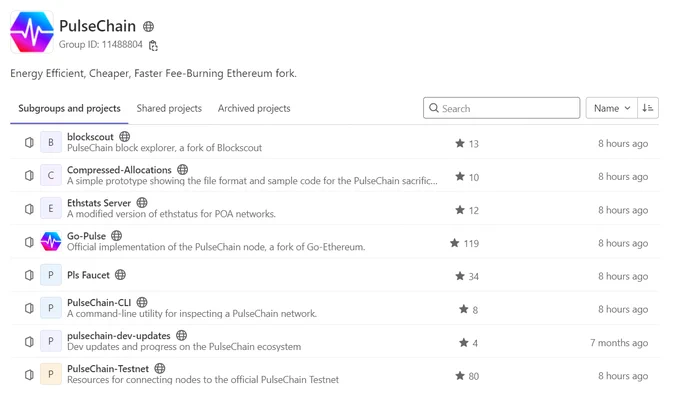Open the Compressed-Allocations project link

click(119, 170)
